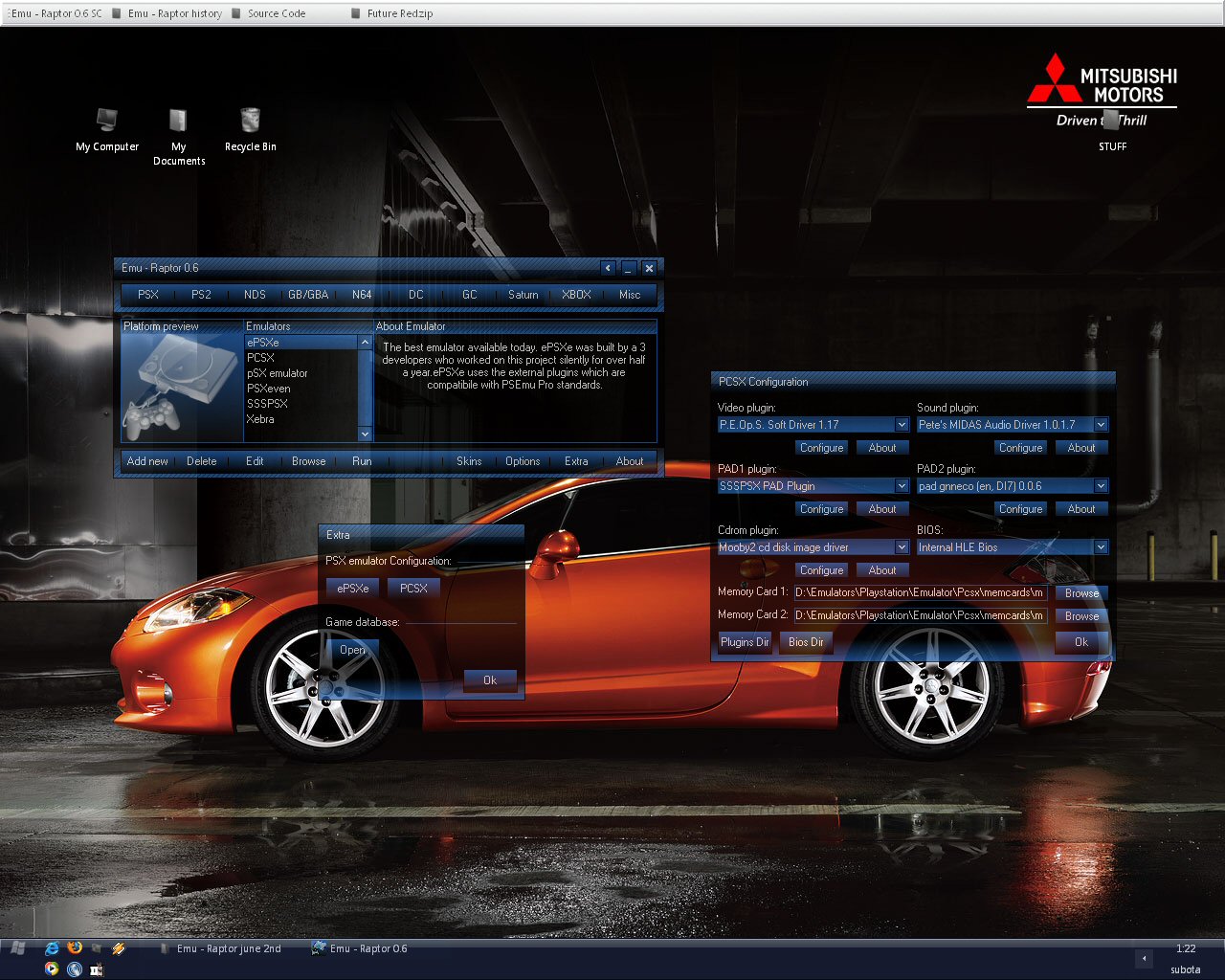The height and width of the screenshot is (980, 1225).
Task: Select the PS2 platform tab
Action: [201, 295]
